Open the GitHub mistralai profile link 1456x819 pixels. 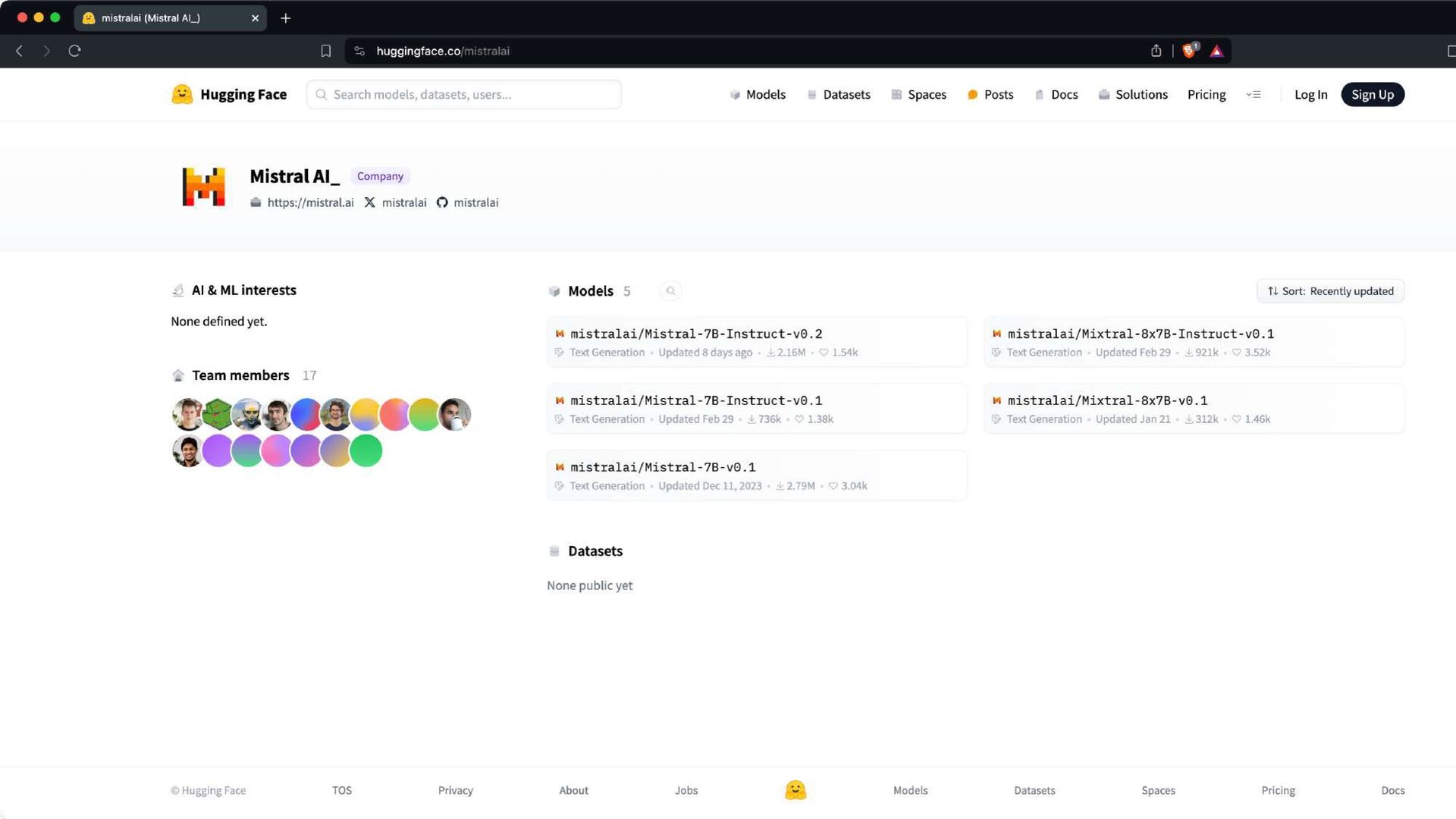(x=467, y=202)
